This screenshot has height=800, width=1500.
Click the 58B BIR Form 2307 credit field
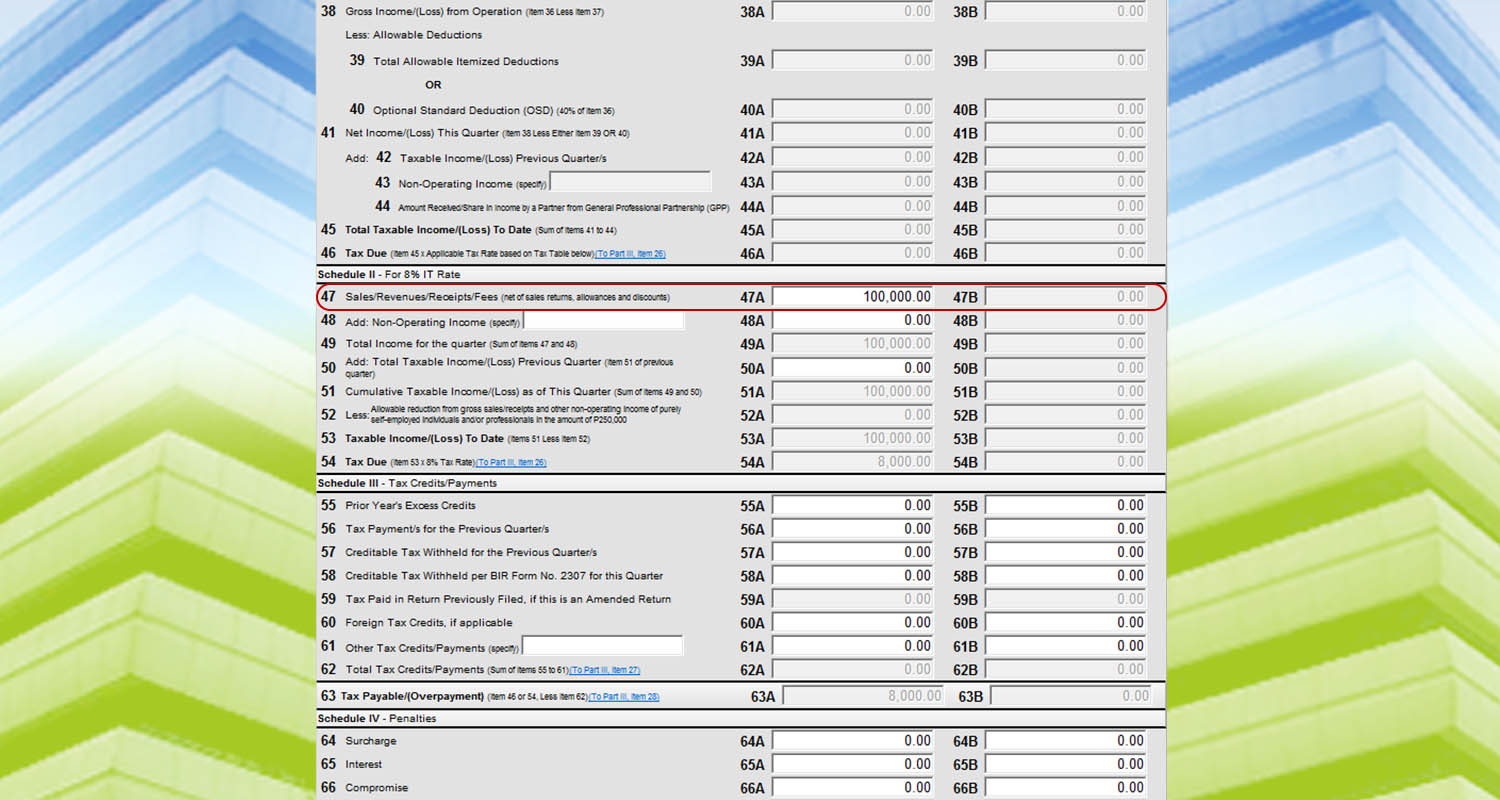pyautogui.click(x=1066, y=576)
